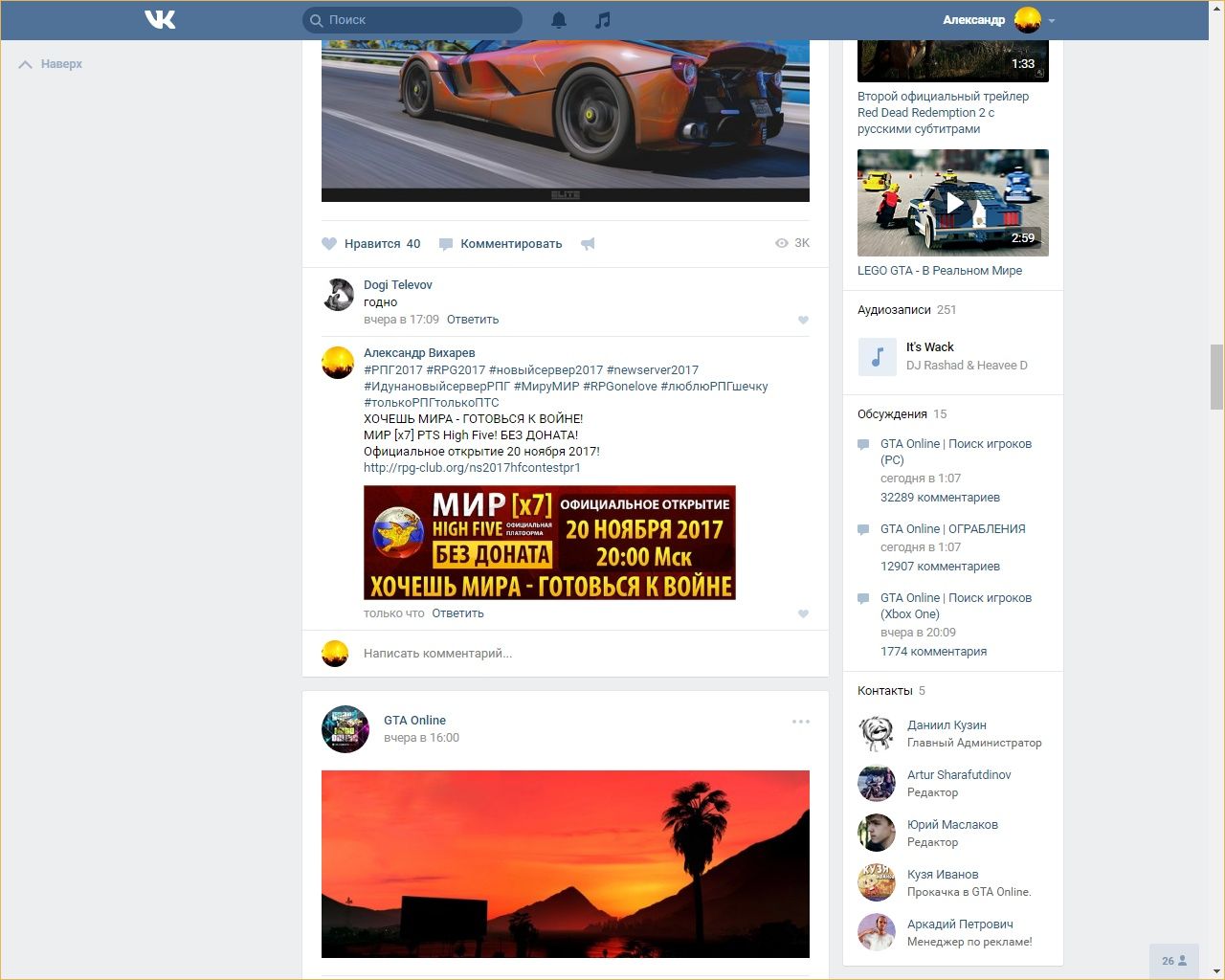Click the Нравится like button
The height and width of the screenshot is (980, 1225).
point(371,244)
